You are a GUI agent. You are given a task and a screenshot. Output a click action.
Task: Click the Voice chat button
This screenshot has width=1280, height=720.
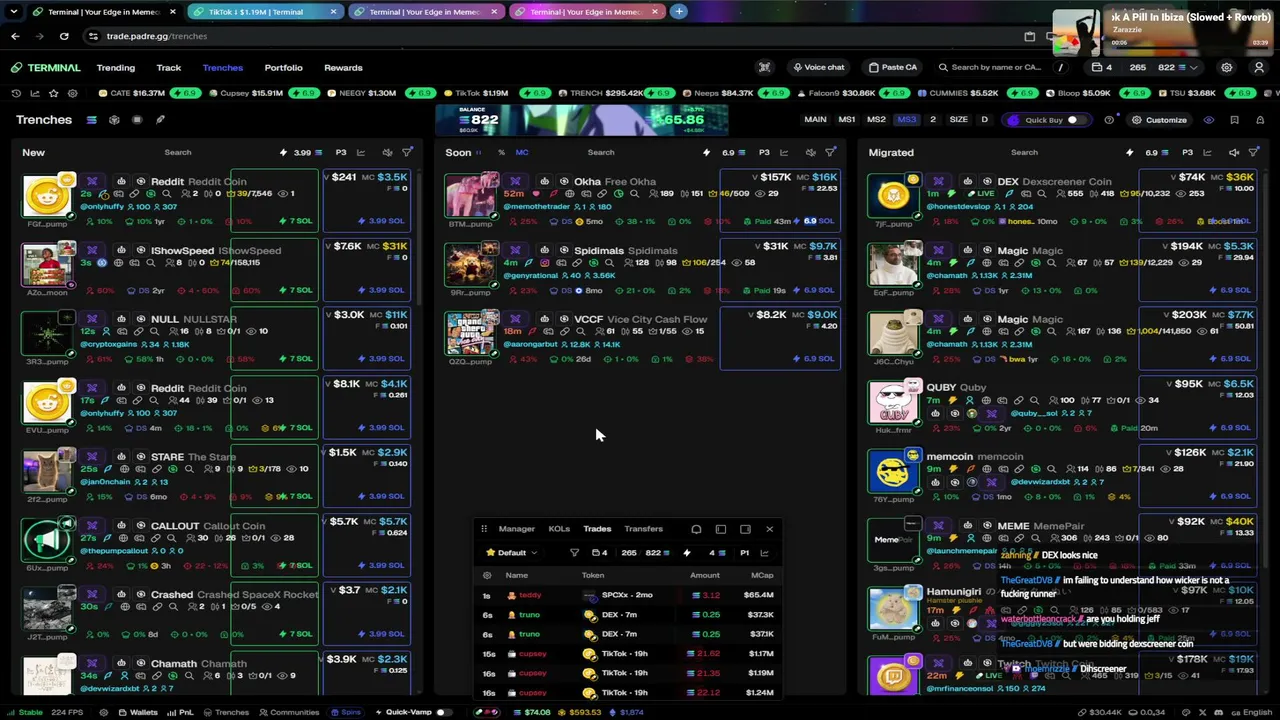click(x=819, y=68)
